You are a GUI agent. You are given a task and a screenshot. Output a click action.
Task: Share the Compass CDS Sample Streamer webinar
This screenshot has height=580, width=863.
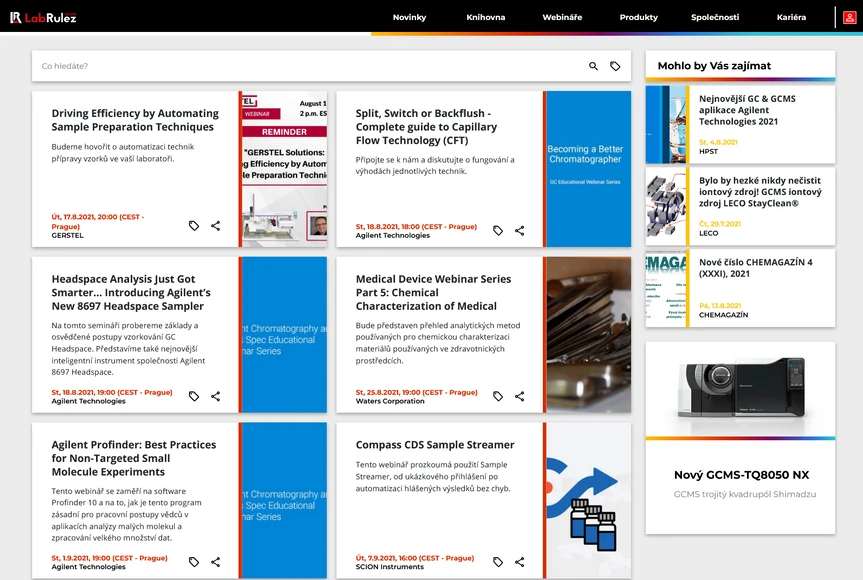point(519,562)
